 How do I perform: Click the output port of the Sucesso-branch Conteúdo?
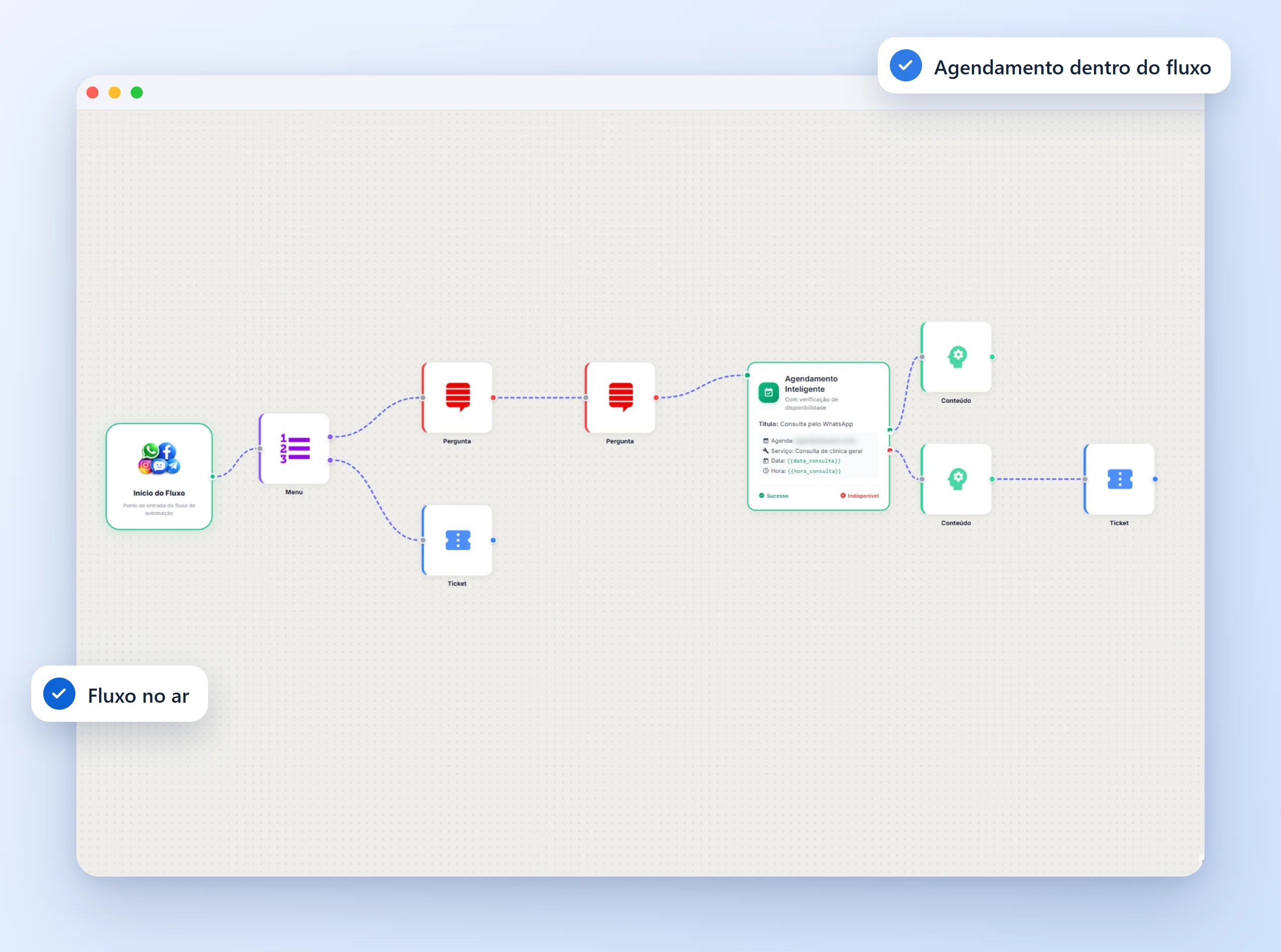(992, 357)
